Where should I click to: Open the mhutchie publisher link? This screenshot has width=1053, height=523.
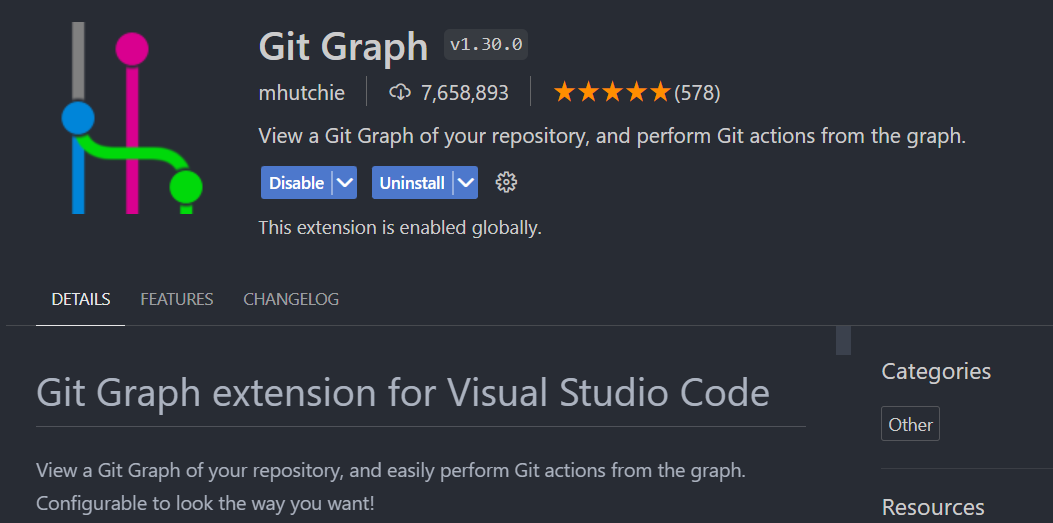[x=301, y=93]
